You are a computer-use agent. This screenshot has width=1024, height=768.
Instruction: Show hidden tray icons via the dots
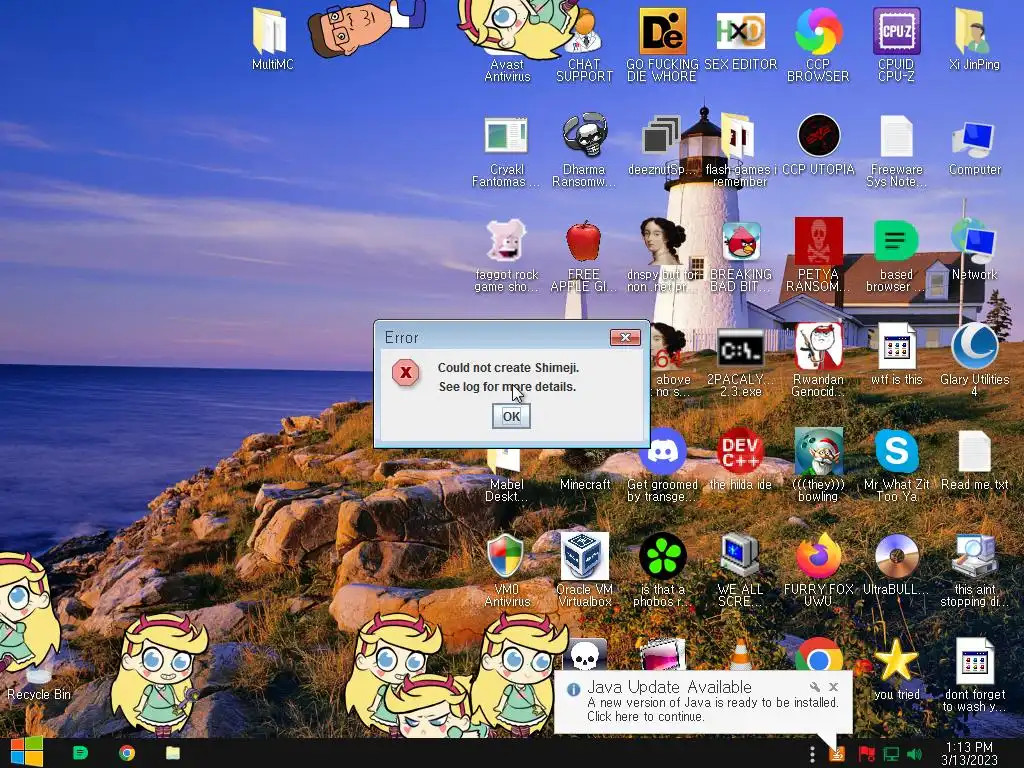click(812, 754)
